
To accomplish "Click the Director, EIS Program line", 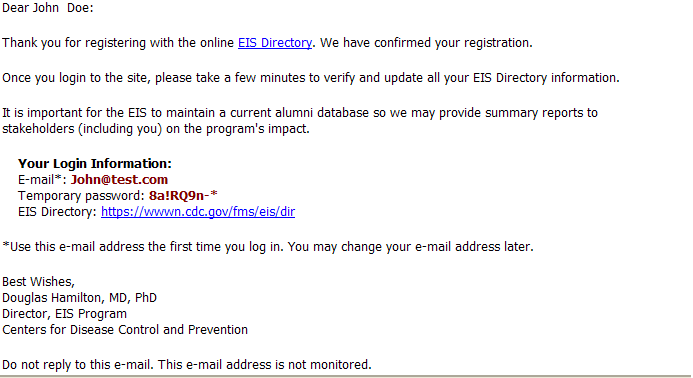I will tap(65, 314).
